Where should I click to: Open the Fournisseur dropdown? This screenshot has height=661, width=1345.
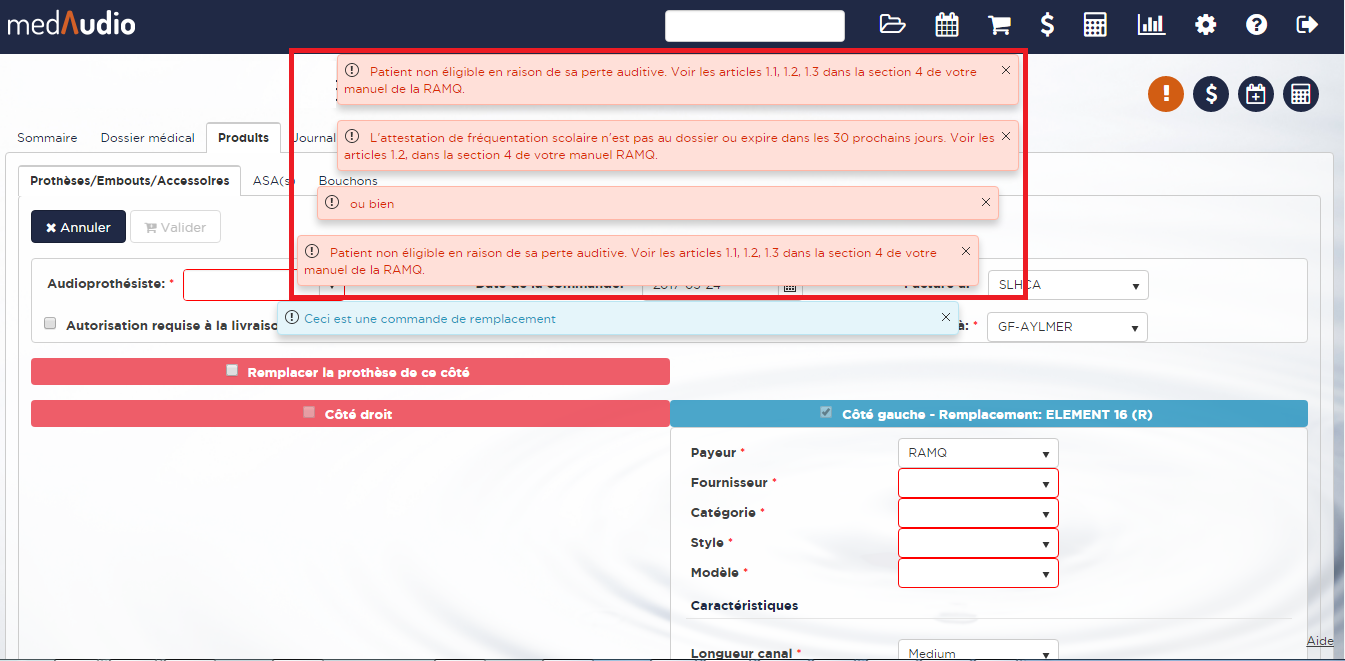[x=977, y=483]
